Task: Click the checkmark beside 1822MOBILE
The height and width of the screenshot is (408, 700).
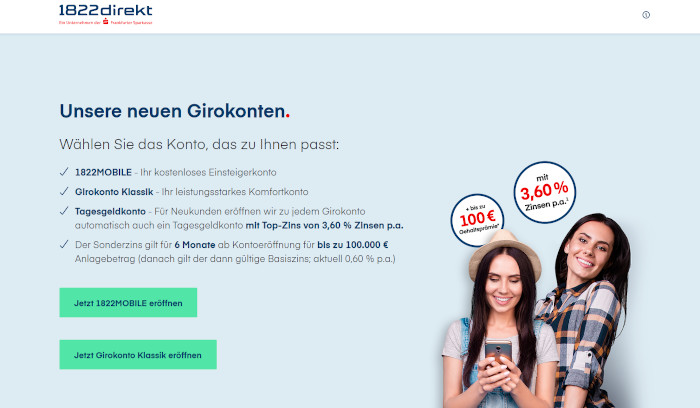Action: [x=64, y=172]
